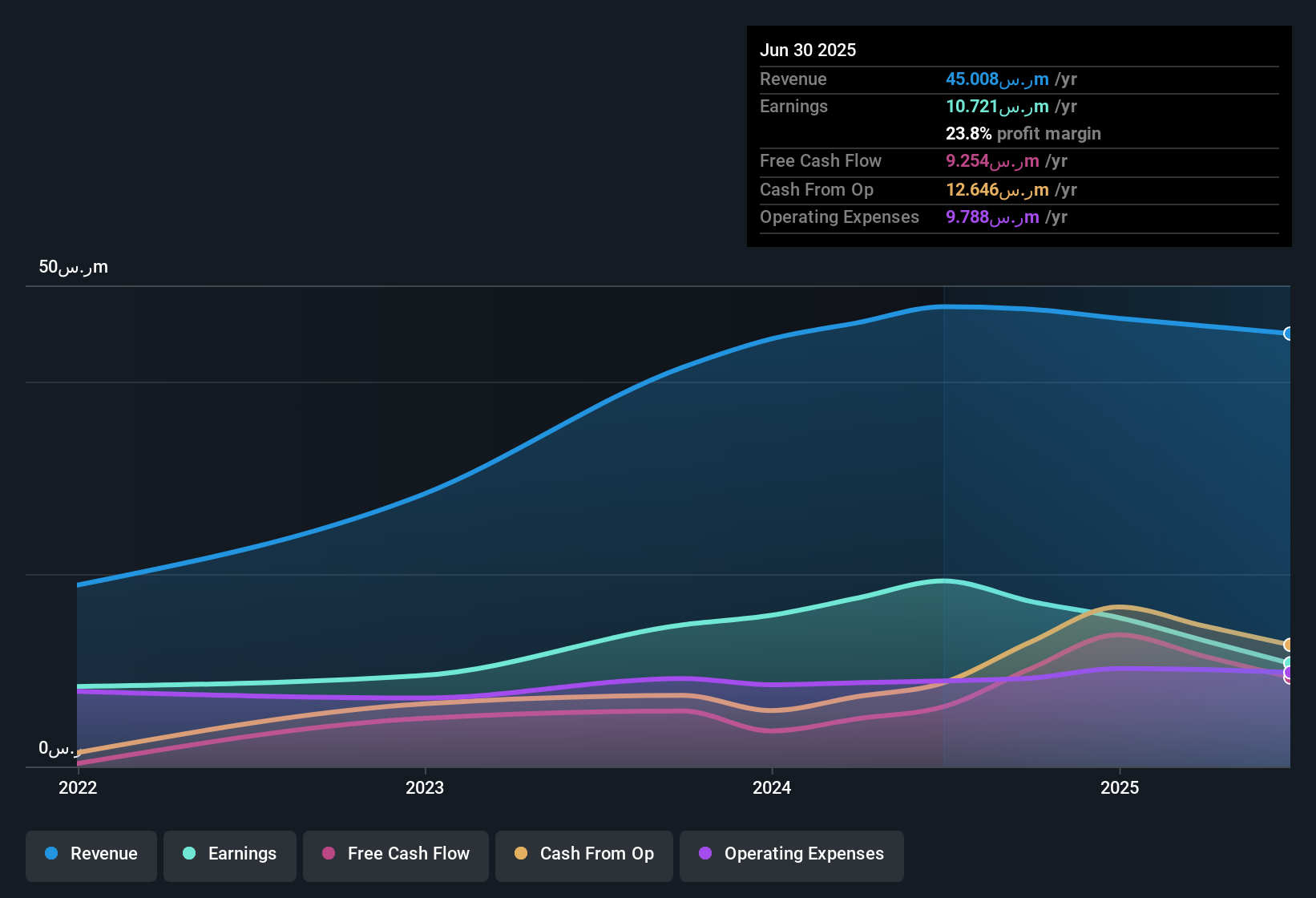
Task: Select the 2025 axis label
Action: pyautogui.click(x=1120, y=787)
